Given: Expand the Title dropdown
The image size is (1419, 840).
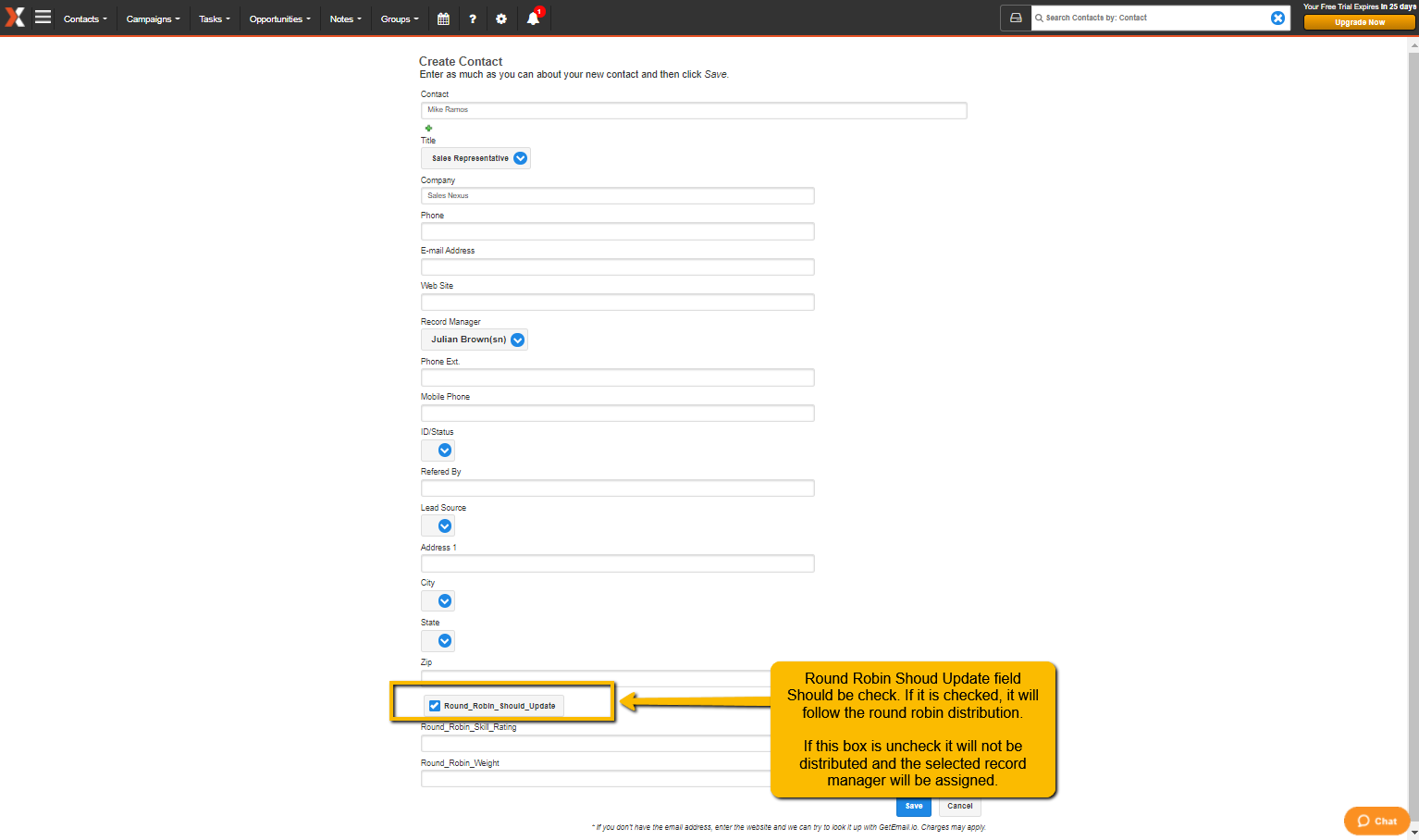Looking at the screenshot, I should [x=520, y=158].
